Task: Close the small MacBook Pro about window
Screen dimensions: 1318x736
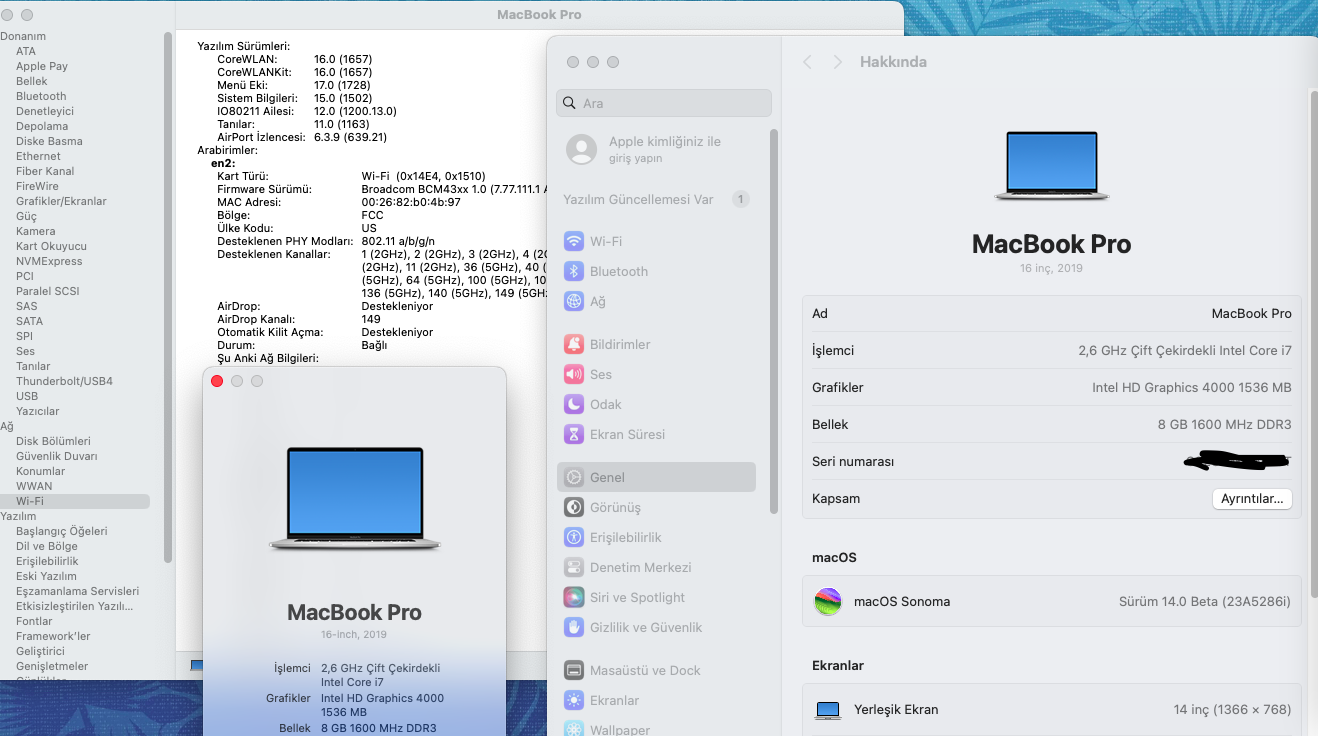Action: [x=217, y=381]
